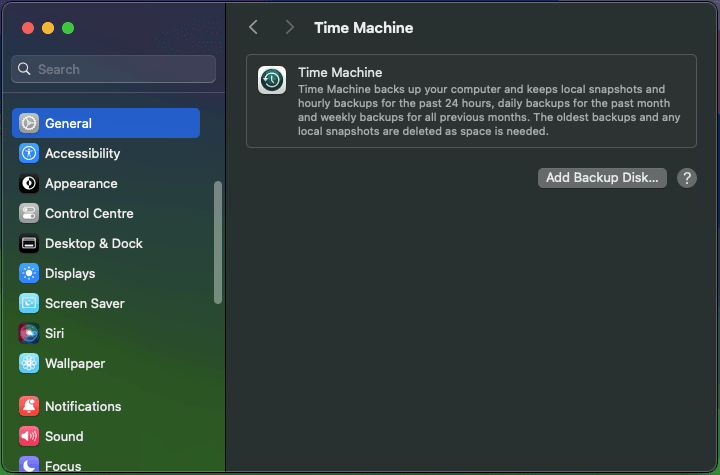Viewport: 720px width, 475px height.
Task: Open Time Machine help question mark
Action: (x=686, y=178)
